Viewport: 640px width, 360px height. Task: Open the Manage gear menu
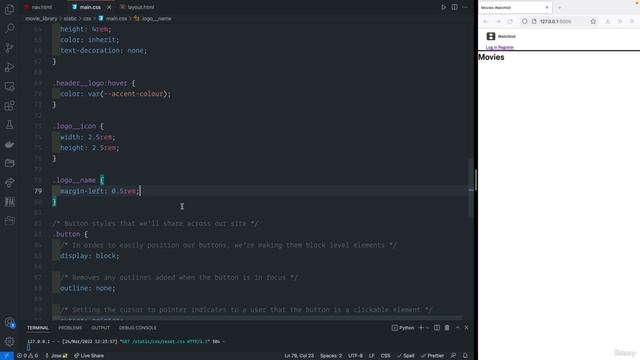coord(9,341)
